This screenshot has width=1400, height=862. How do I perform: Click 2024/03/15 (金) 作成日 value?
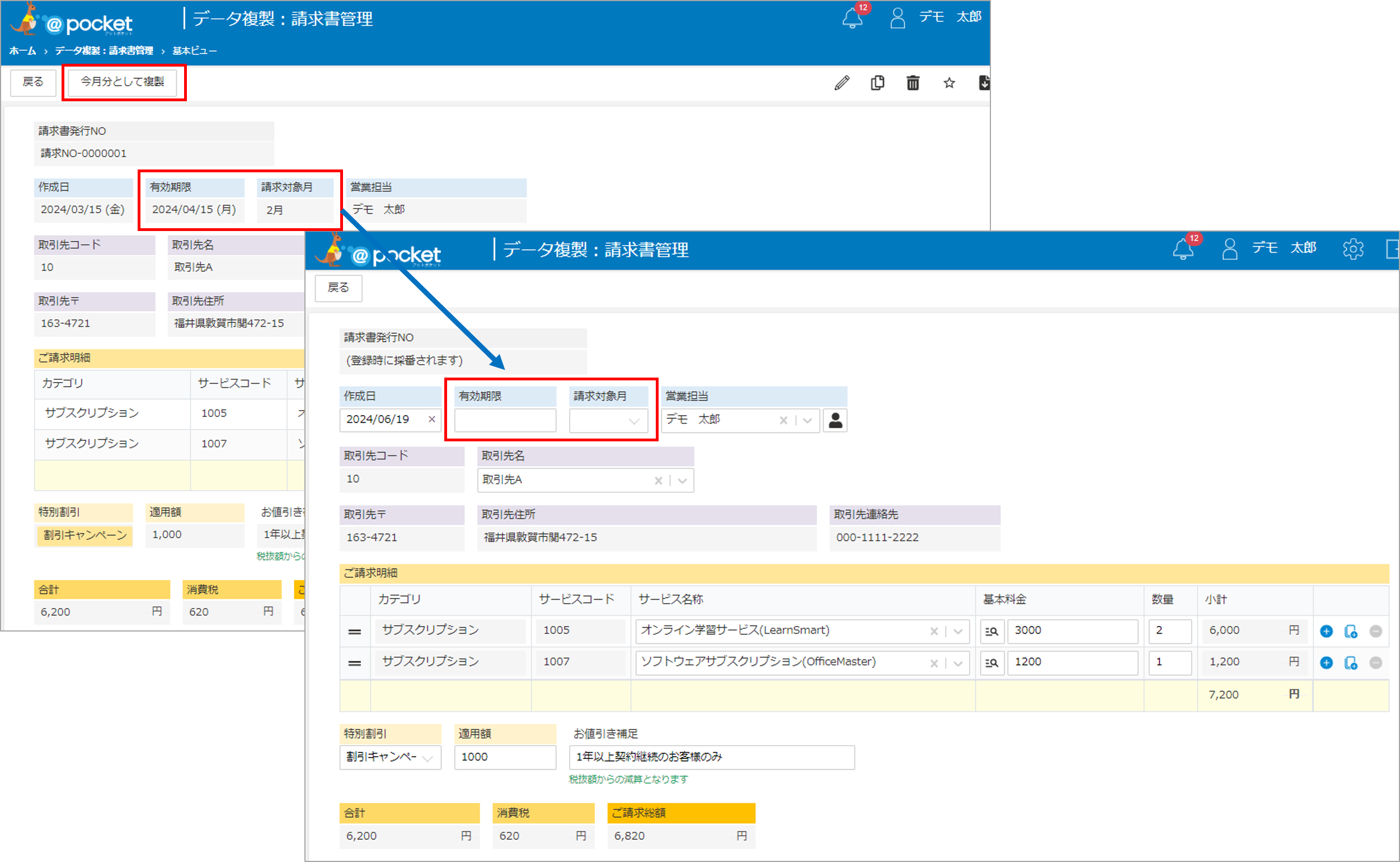tap(83, 210)
